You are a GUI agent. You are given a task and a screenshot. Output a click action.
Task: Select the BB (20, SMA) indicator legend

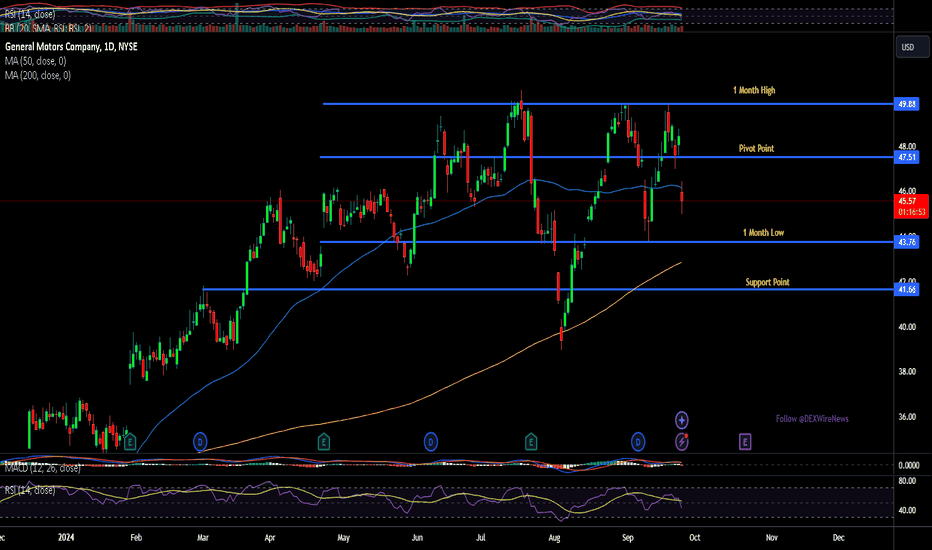click(x=48, y=28)
